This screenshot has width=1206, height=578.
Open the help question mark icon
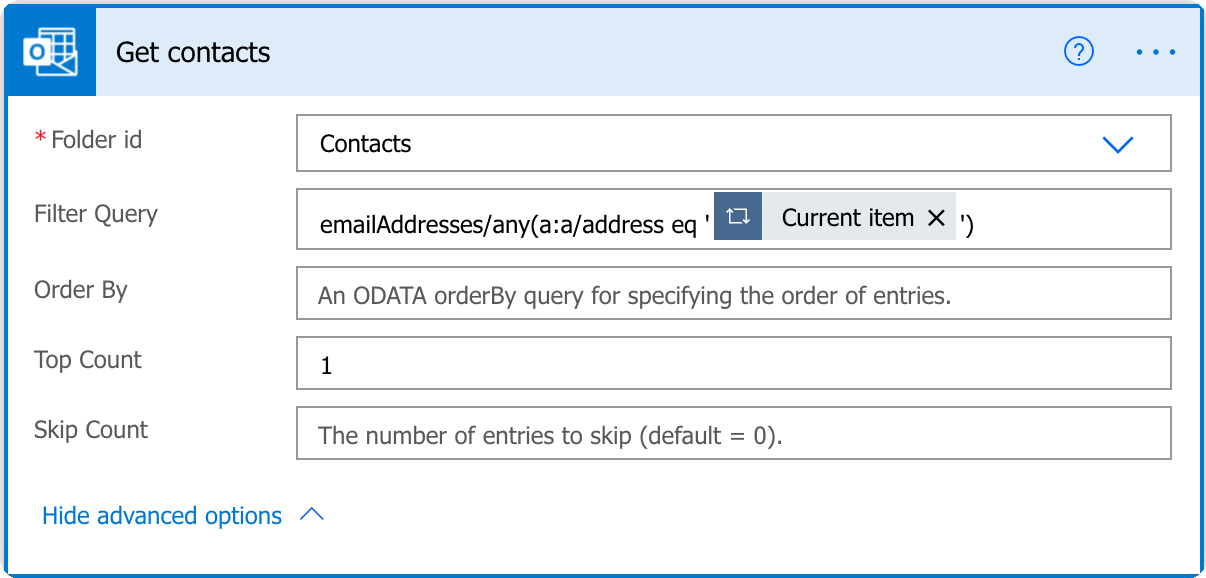(x=1079, y=51)
